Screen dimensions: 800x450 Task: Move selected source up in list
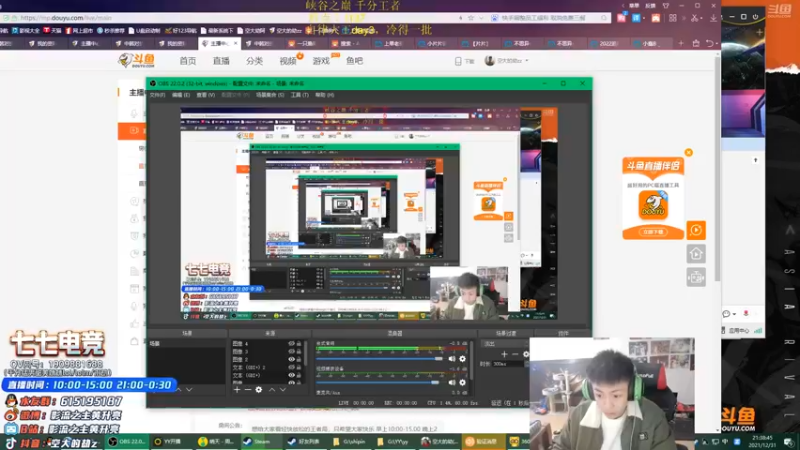[x=272, y=390]
